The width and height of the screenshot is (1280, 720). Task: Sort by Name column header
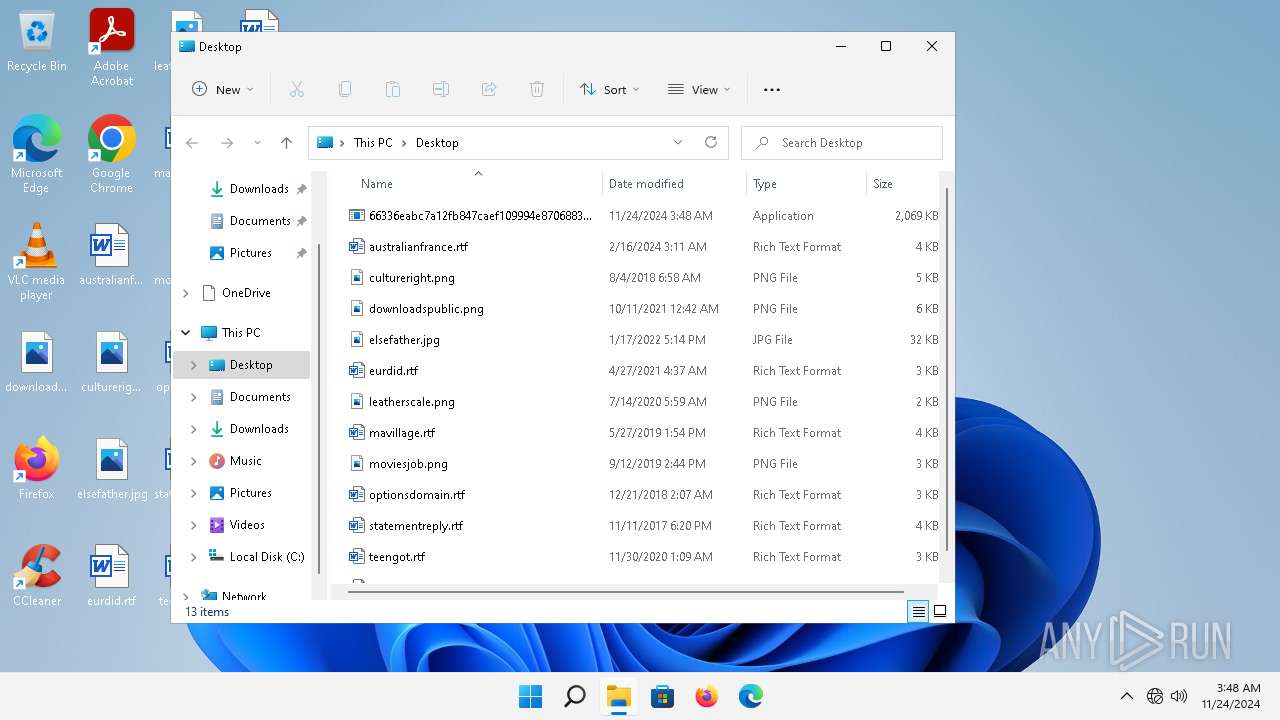tap(376, 184)
